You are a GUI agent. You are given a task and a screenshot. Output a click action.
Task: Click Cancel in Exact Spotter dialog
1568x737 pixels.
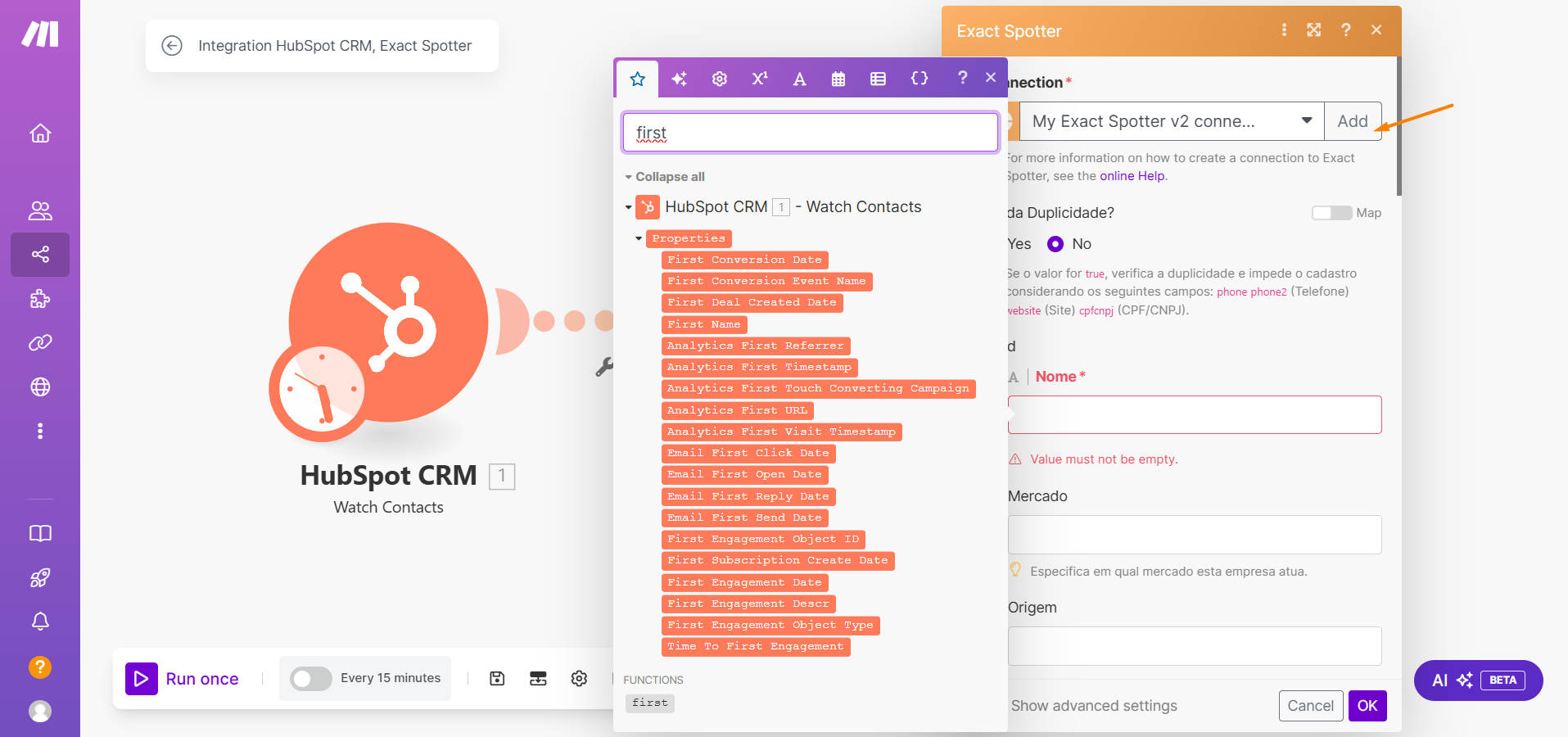(1310, 706)
